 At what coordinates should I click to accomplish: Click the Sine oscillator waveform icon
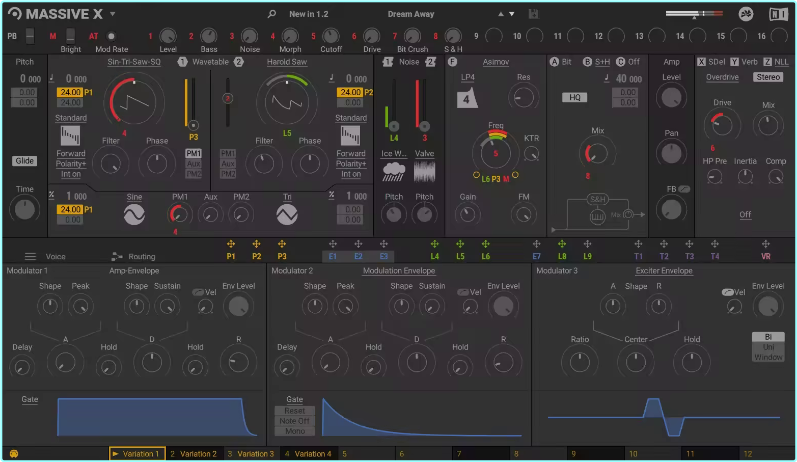pos(134,214)
